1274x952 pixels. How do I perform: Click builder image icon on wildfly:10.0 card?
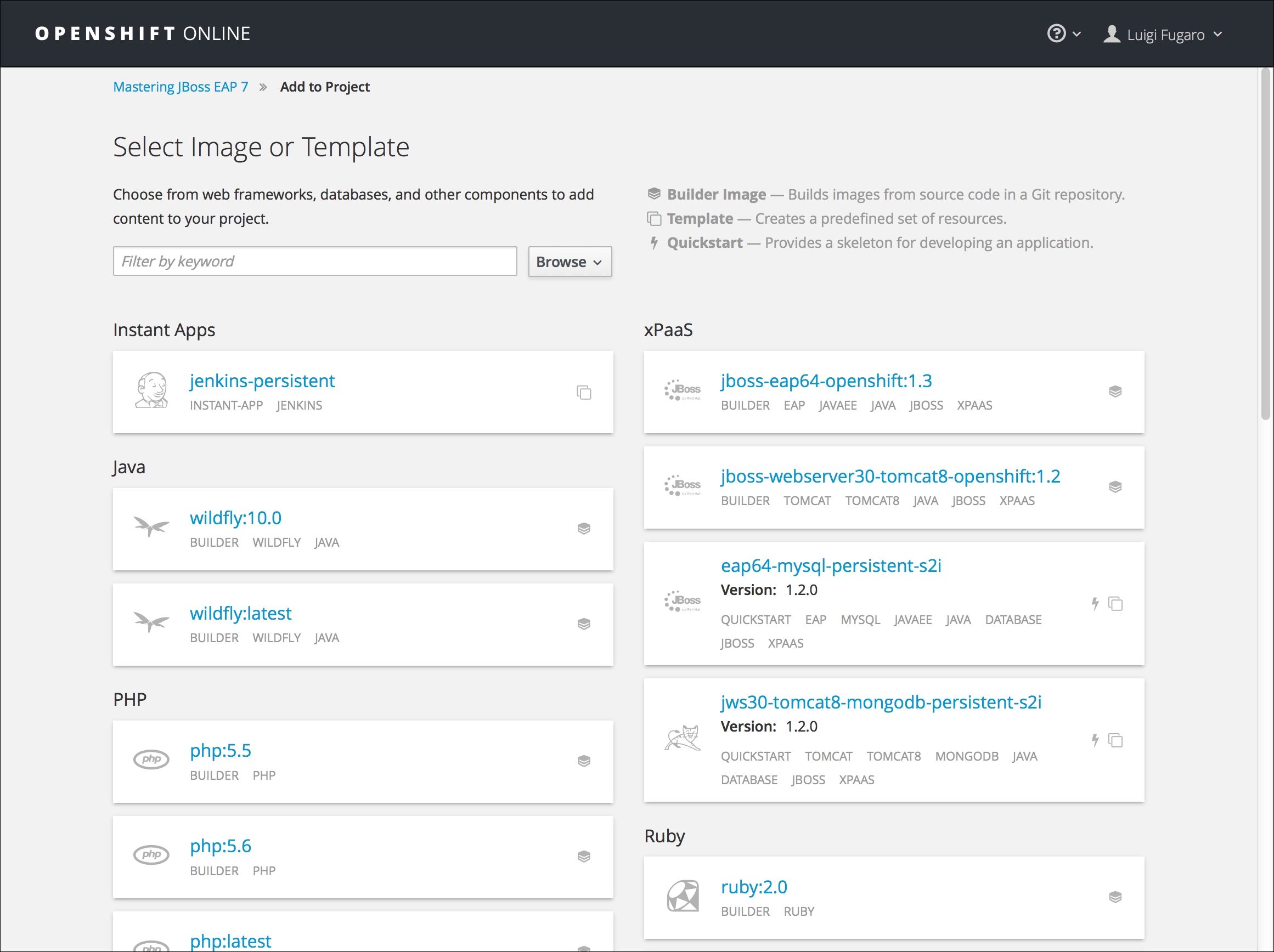[584, 529]
